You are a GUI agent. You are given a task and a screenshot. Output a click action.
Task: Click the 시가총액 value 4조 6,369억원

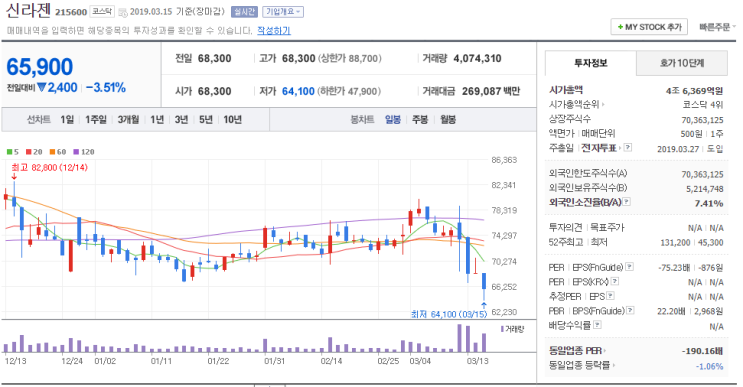coord(694,90)
